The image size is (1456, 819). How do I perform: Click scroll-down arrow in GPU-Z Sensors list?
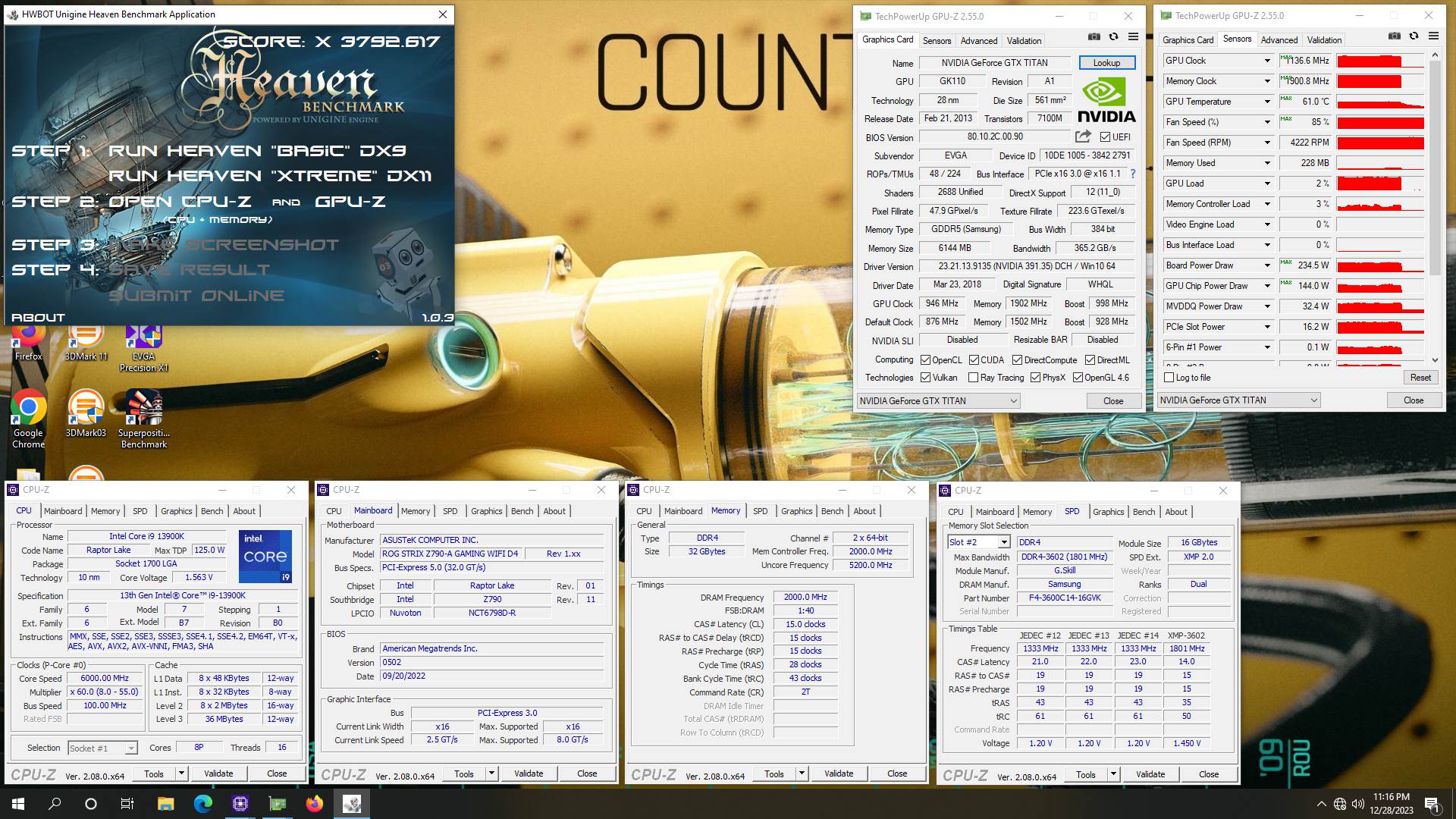click(x=1434, y=360)
